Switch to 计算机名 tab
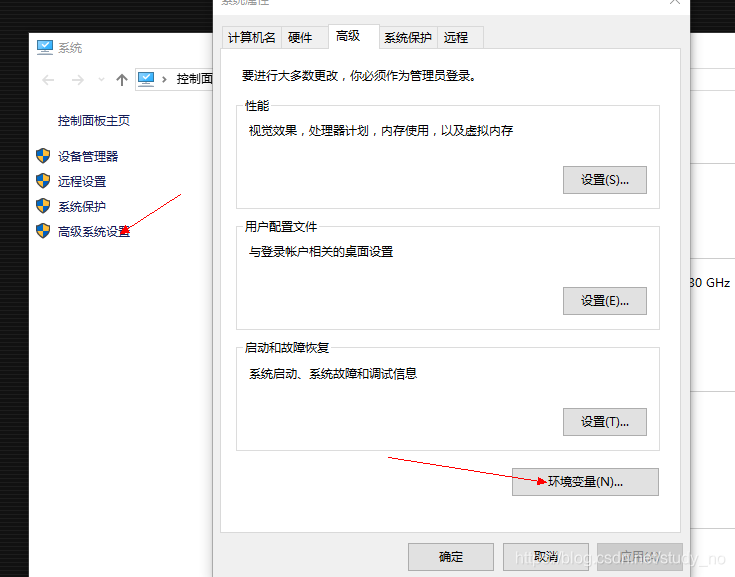735x577 pixels. pyautogui.click(x=252, y=37)
